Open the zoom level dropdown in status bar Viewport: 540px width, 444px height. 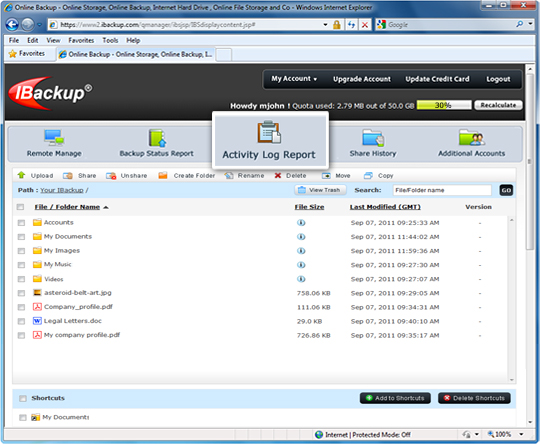pos(521,434)
